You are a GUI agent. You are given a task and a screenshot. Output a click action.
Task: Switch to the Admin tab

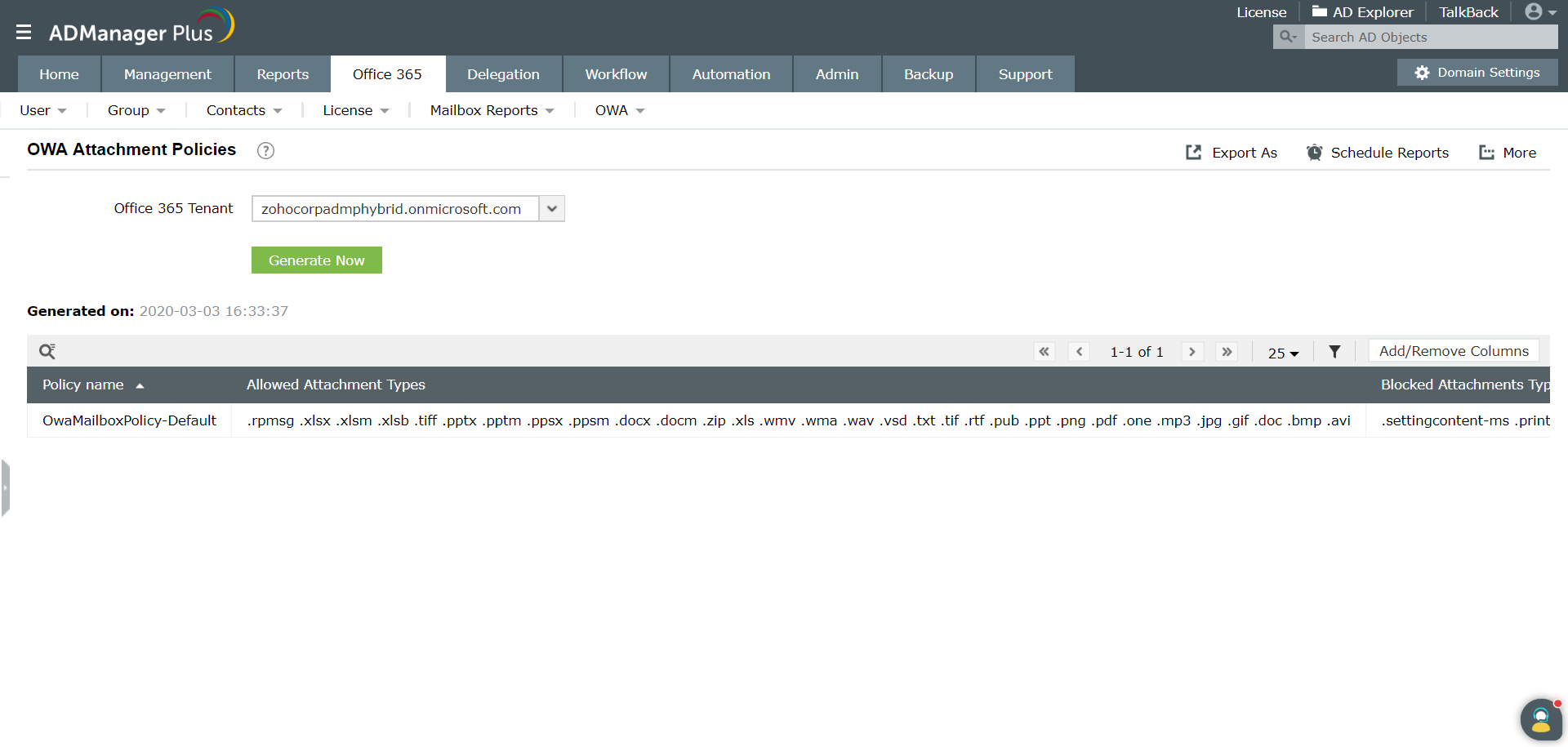coord(837,74)
